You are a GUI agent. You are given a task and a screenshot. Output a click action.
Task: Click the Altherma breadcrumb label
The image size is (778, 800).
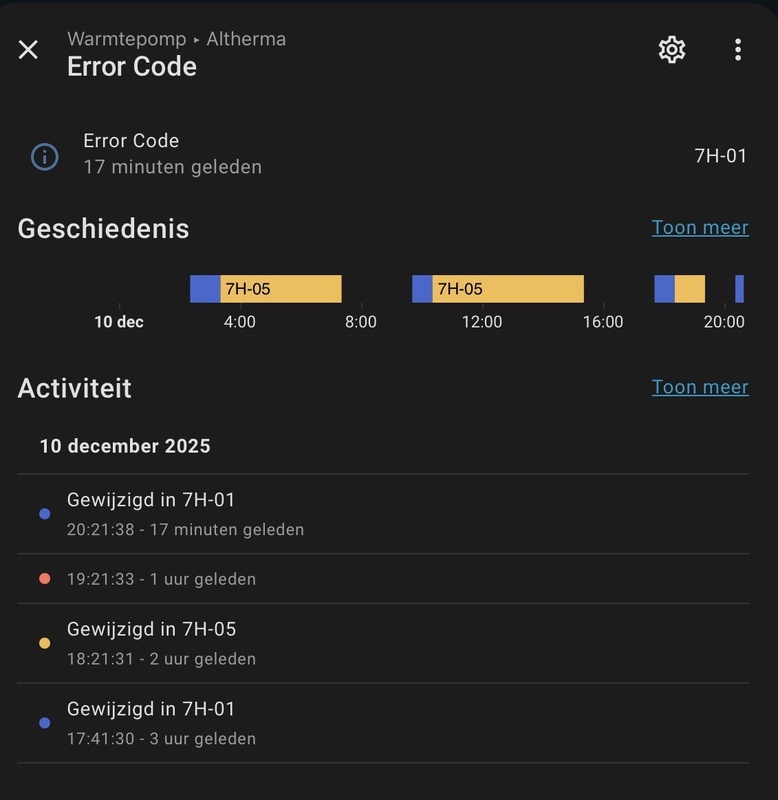245,41
